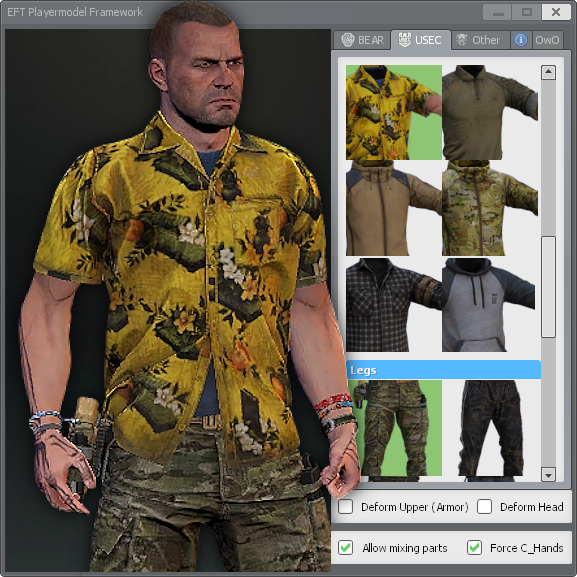This screenshot has height=577, width=577.
Task: Minimize the EFT Playermodel Framework window
Action: [498, 13]
